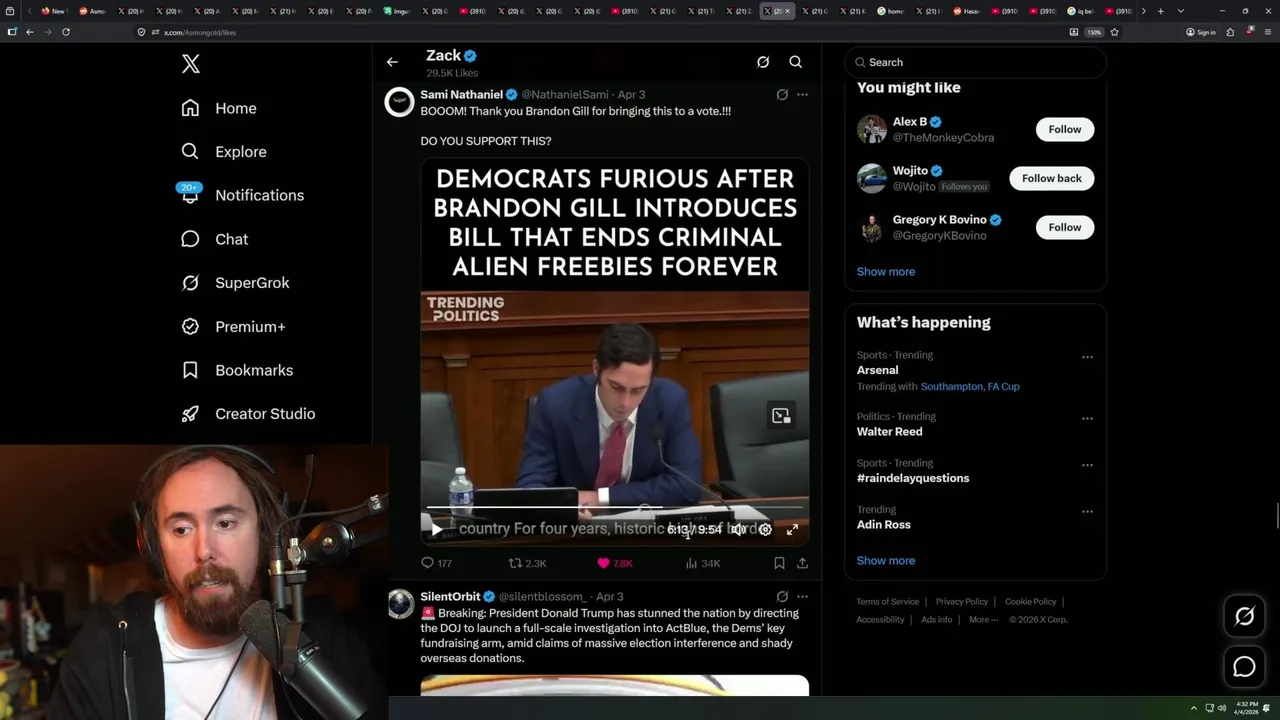Viewport: 1280px width, 720px height.
Task: Click the X logo icon
Action: point(191,64)
